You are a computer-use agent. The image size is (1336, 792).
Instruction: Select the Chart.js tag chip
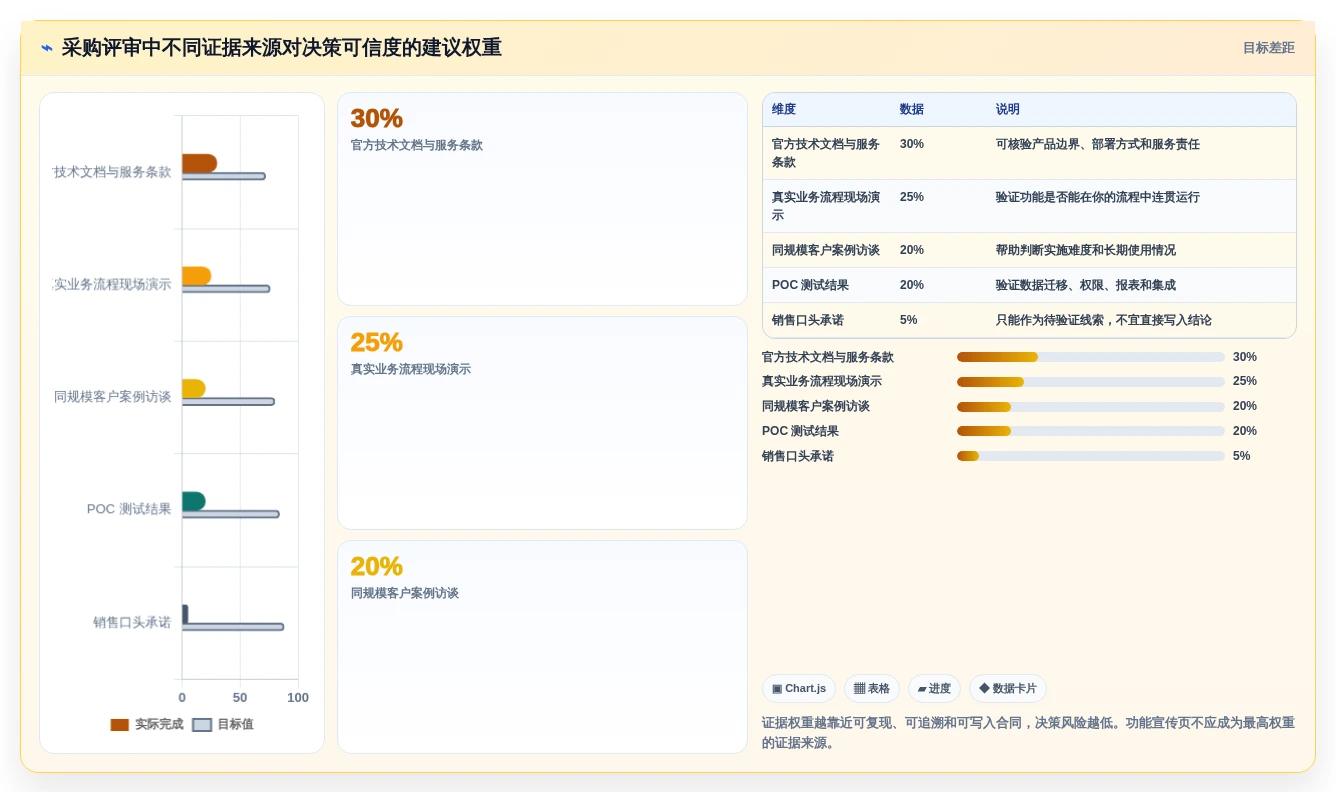tap(799, 688)
